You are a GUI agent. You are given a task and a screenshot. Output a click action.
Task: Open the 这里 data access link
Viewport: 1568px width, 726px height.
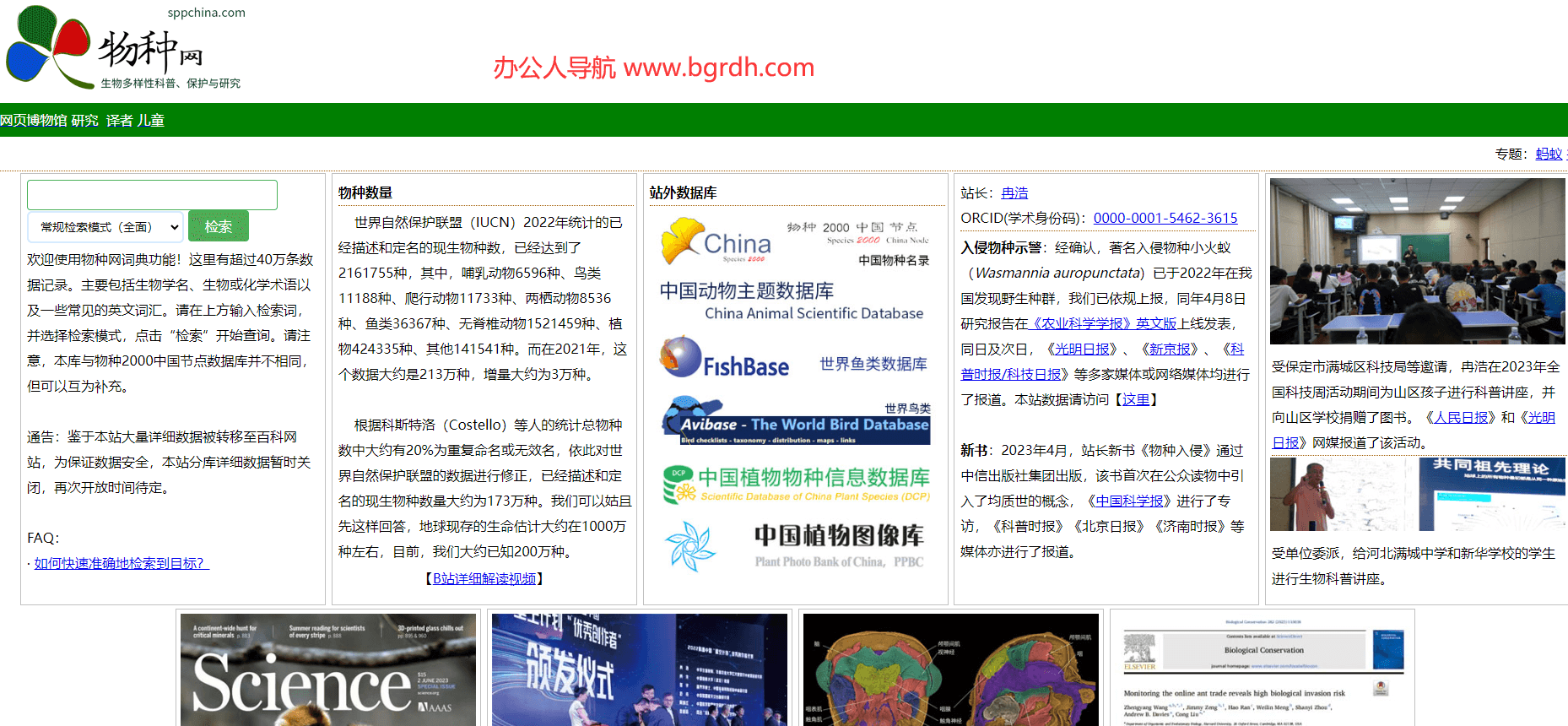(x=1135, y=399)
